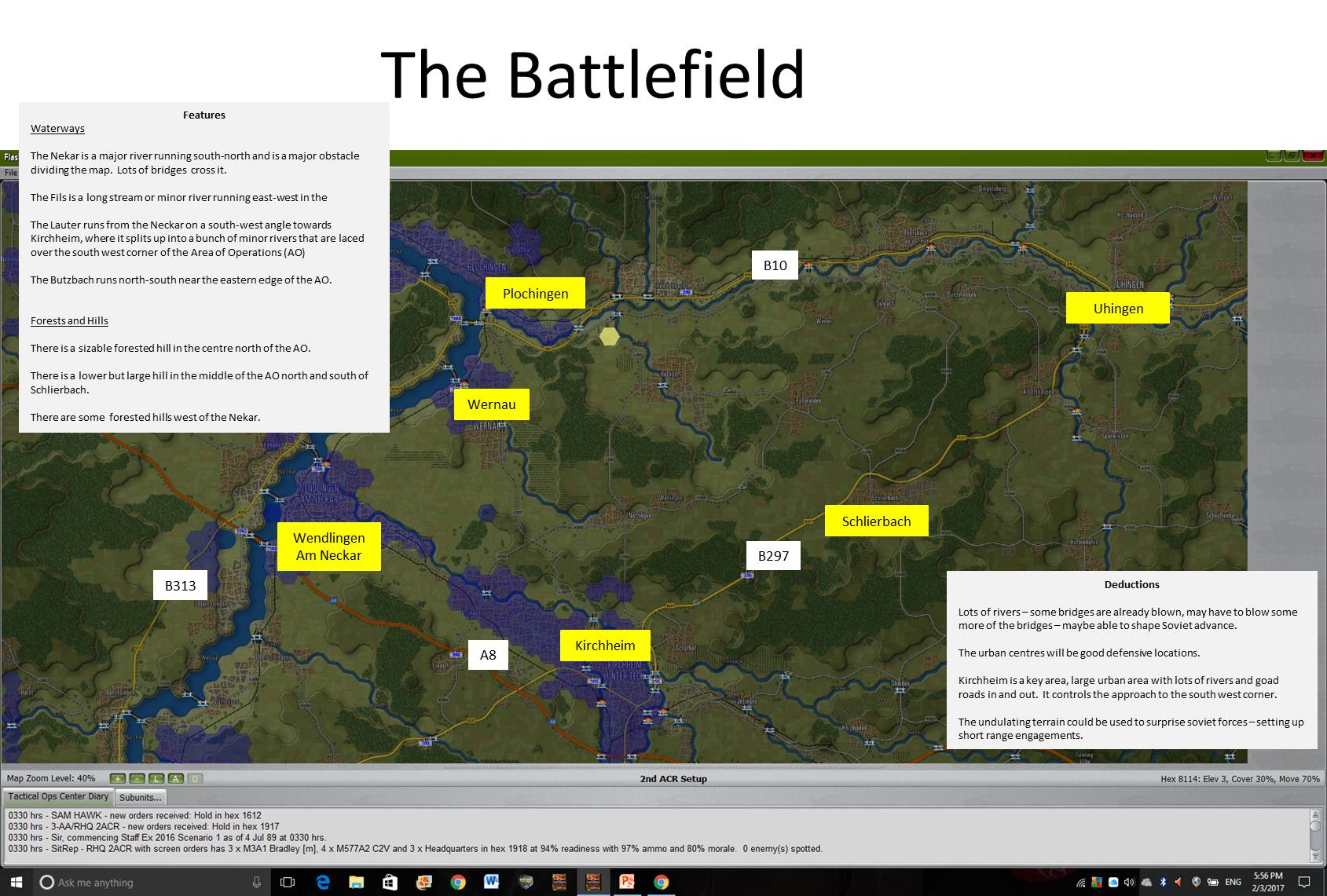Open the Action Center notification icon
This screenshot has width=1327, height=896.
point(1304,882)
